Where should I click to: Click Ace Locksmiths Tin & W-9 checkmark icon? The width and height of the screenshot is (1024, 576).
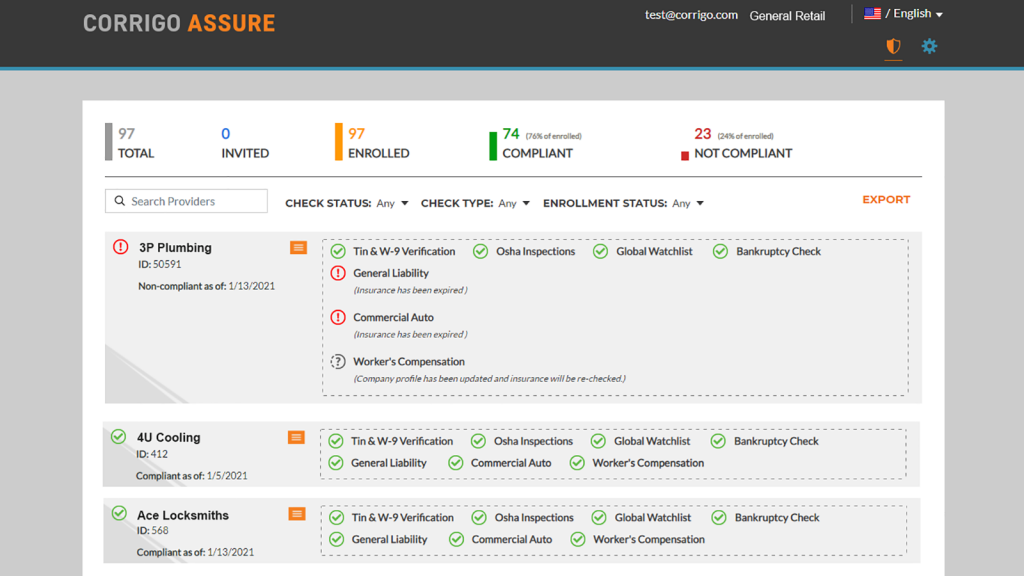(x=336, y=518)
